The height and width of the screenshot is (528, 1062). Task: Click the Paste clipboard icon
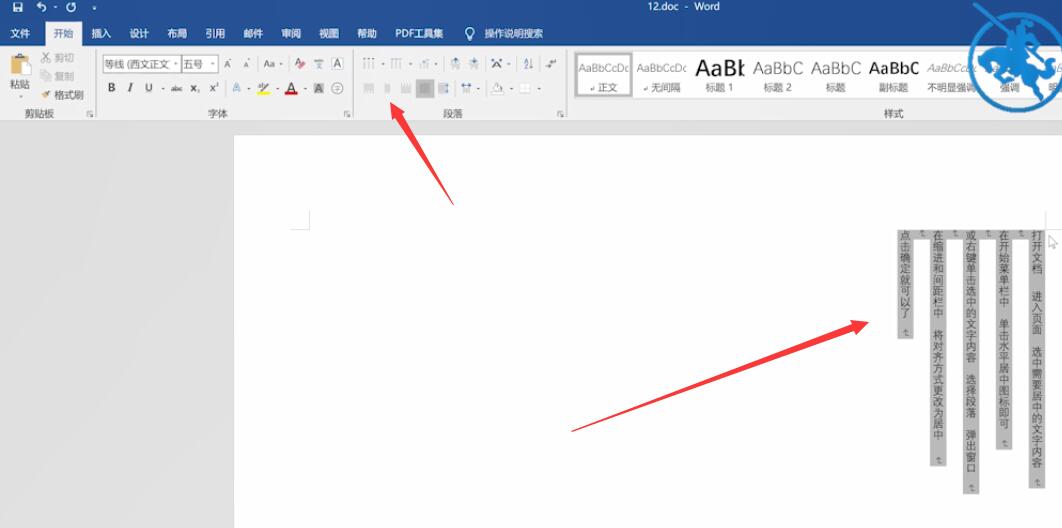click(20, 66)
